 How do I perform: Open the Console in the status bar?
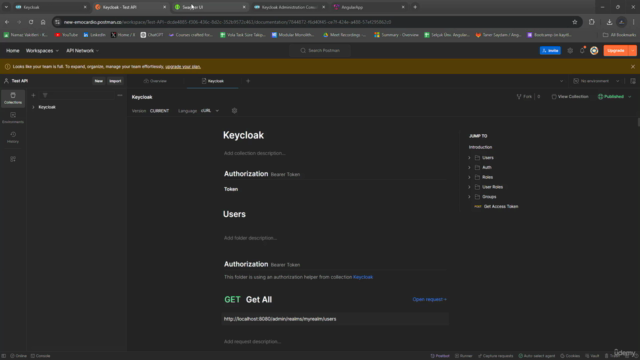pos(40,356)
